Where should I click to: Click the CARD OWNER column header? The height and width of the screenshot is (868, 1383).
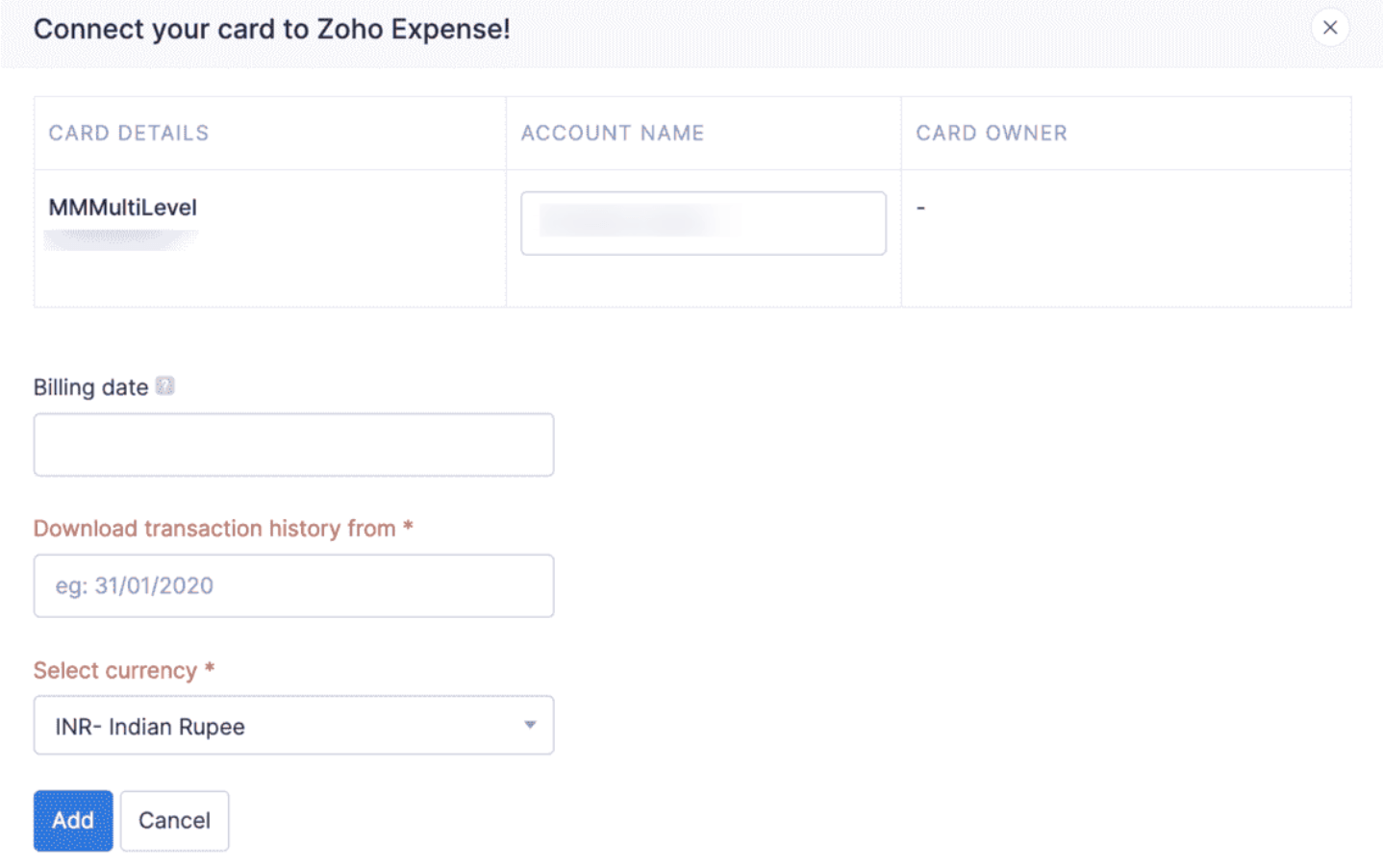(x=992, y=133)
